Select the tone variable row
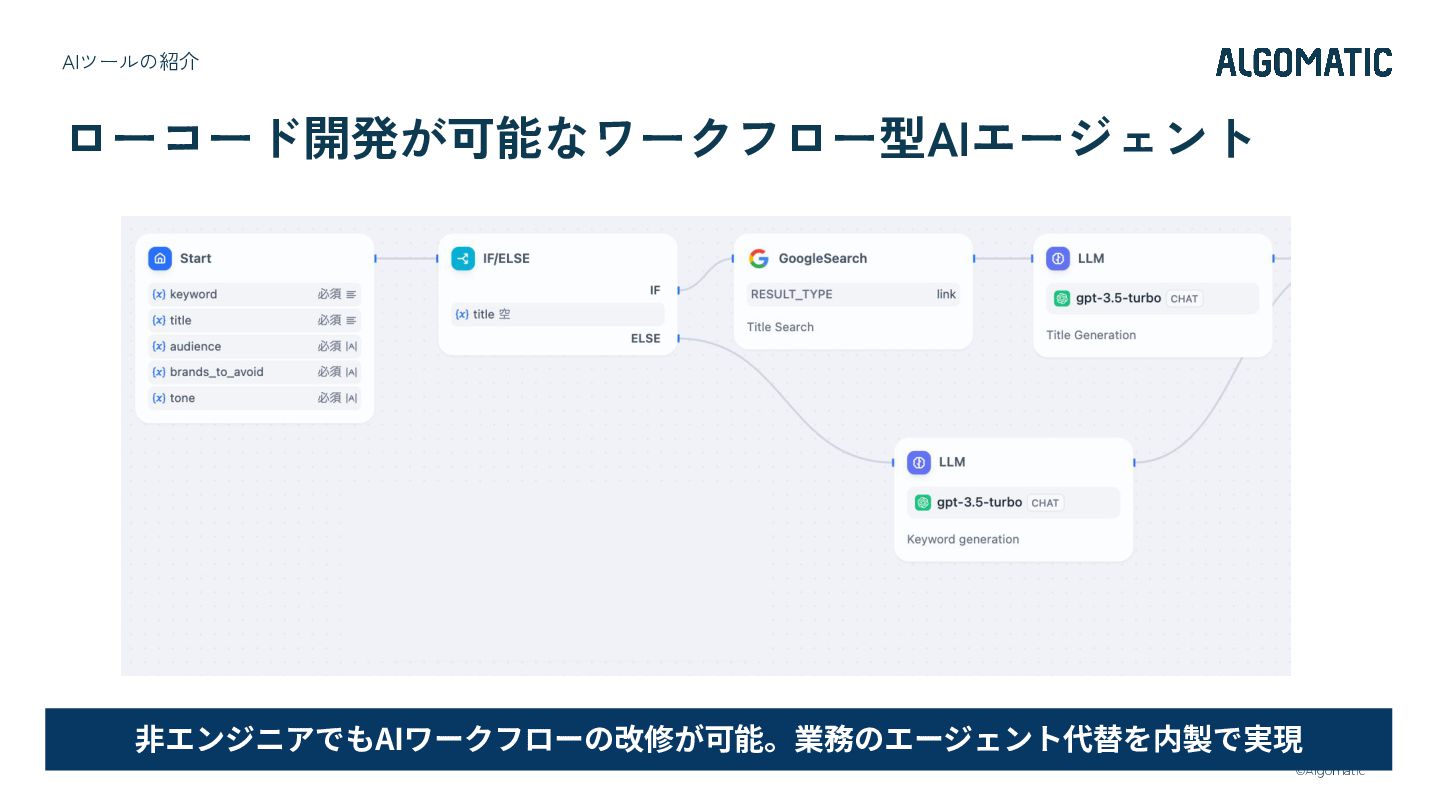The width and height of the screenshot is (1440, 810). tap(254, 398)
